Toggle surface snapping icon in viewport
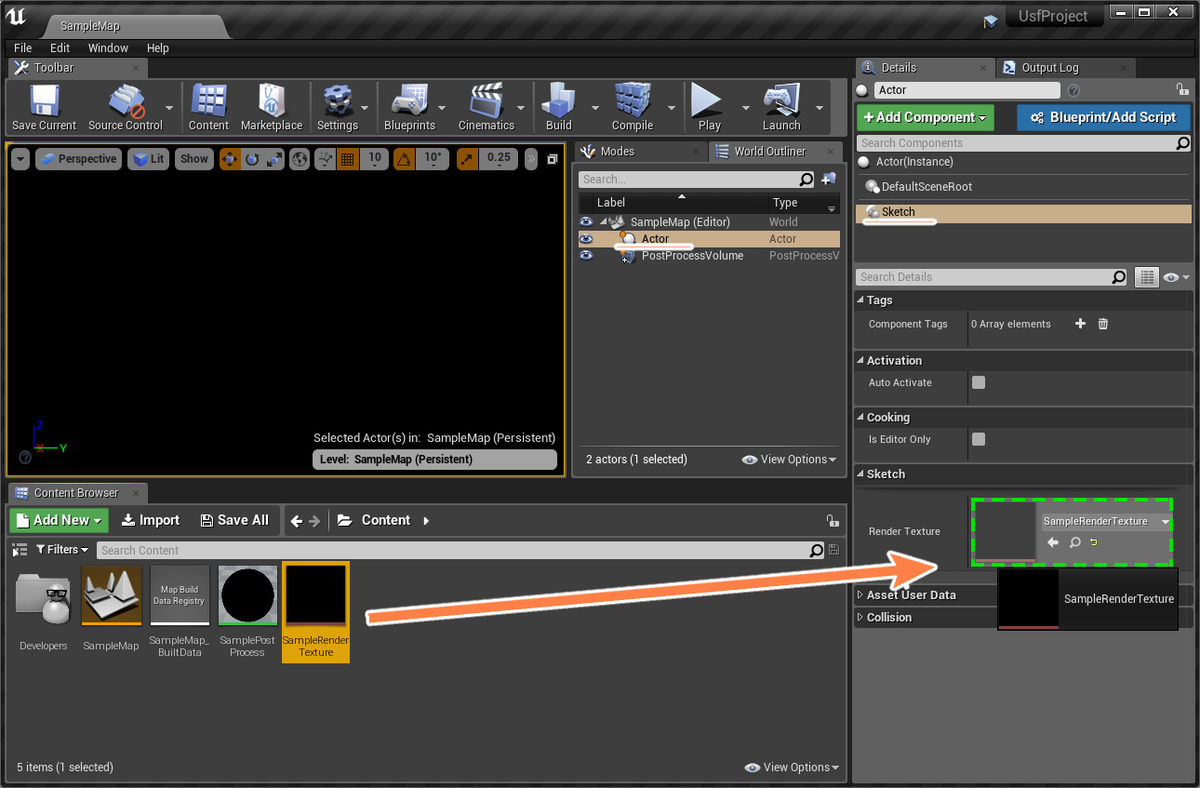1200x788 pixels. (325, 159)
